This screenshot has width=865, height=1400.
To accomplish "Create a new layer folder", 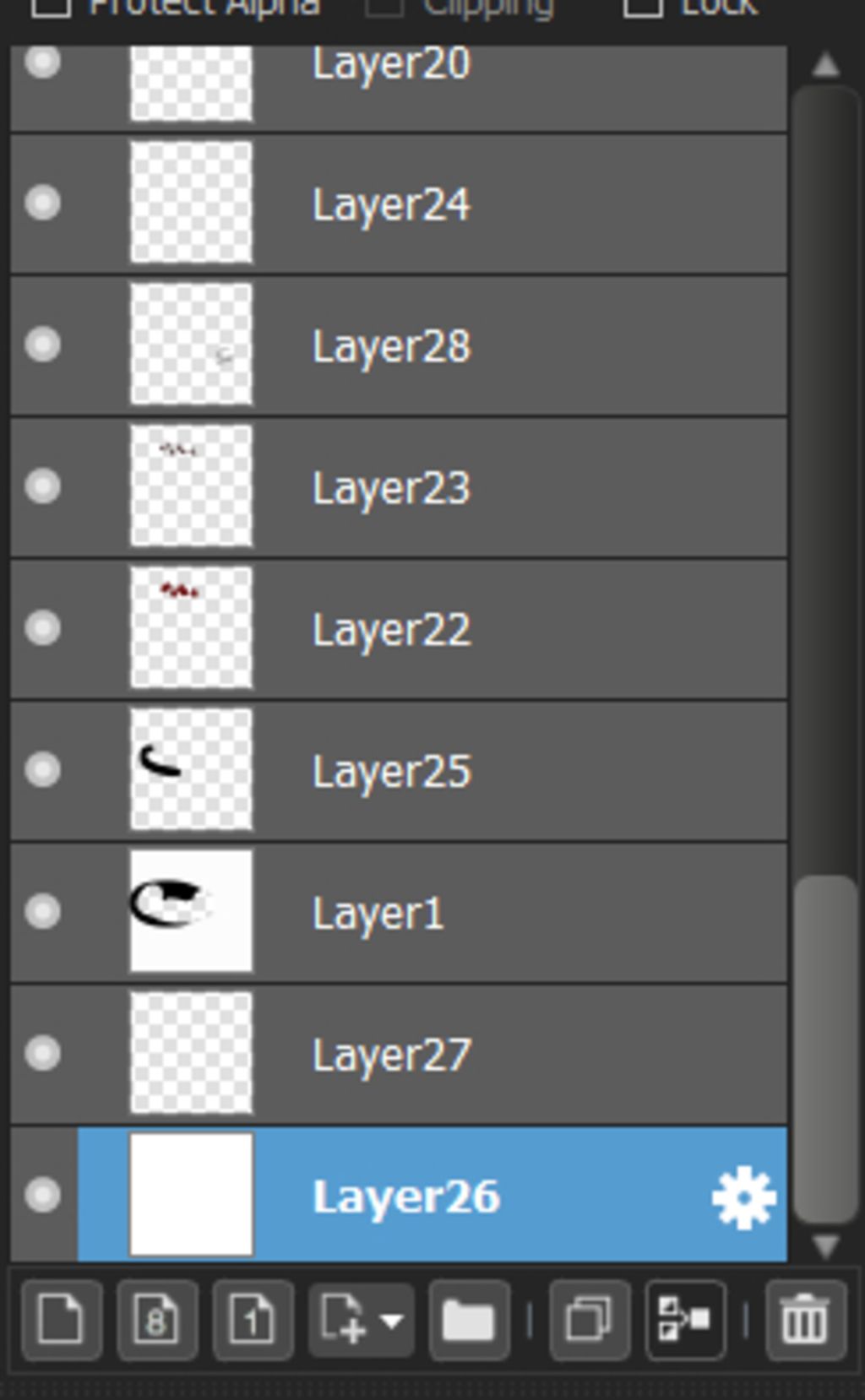I will pyautogui.click(x=469, y=1320).
